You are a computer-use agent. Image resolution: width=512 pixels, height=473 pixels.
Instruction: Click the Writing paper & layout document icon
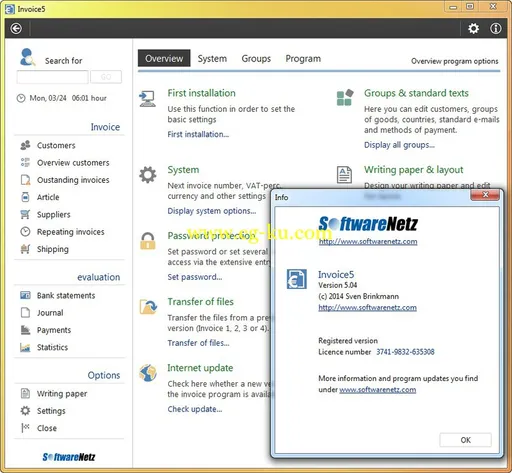[344, 175]
